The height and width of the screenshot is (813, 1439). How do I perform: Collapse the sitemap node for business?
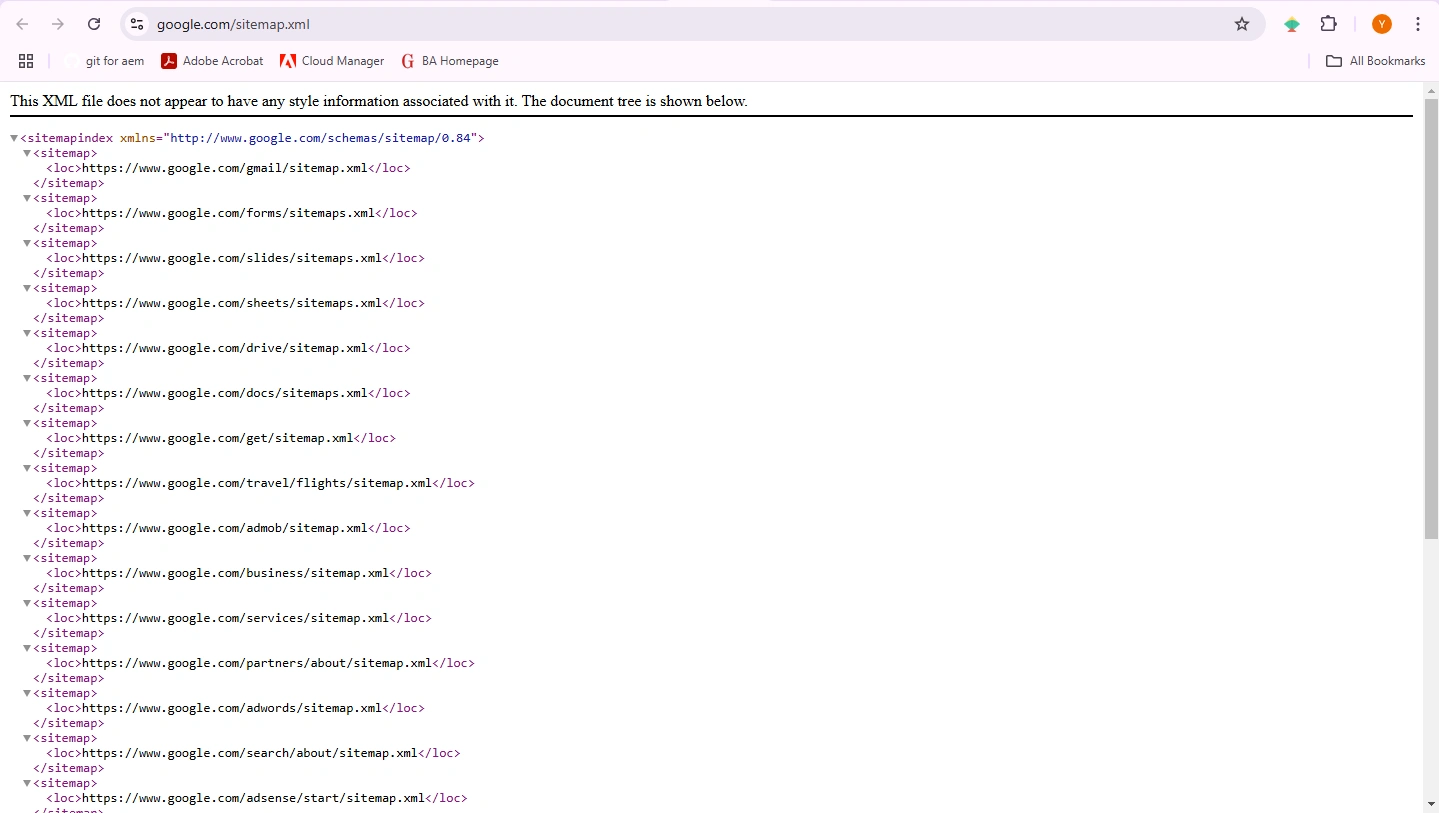27,558
